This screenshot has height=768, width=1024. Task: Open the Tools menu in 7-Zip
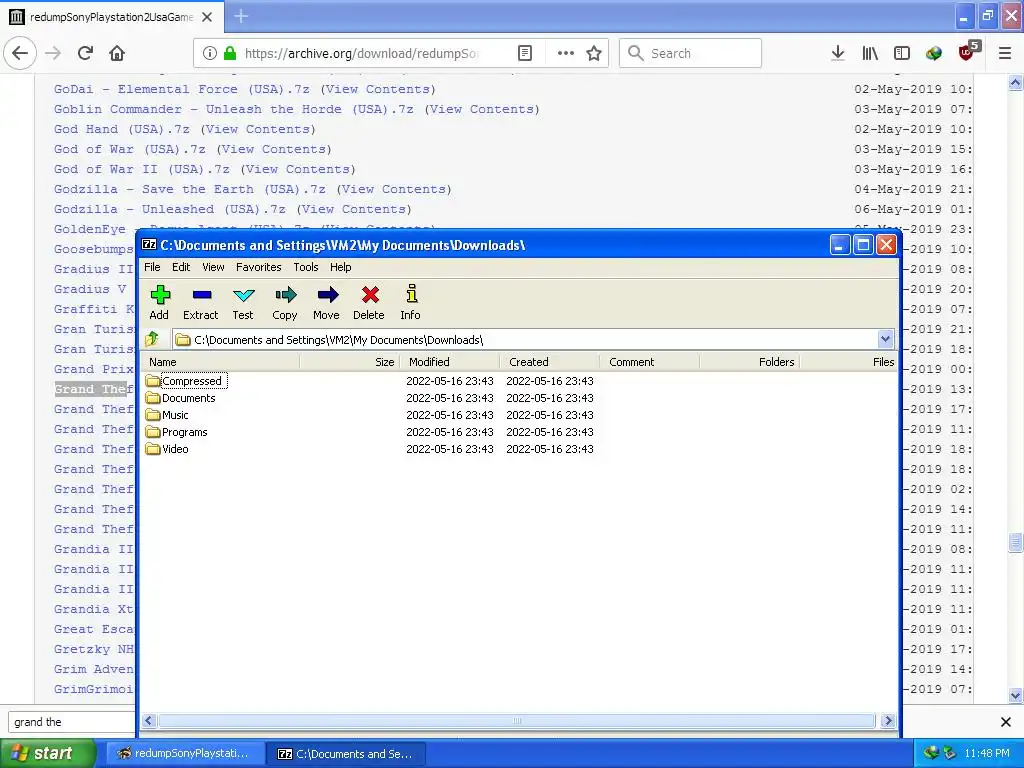(x=306, y=266)
